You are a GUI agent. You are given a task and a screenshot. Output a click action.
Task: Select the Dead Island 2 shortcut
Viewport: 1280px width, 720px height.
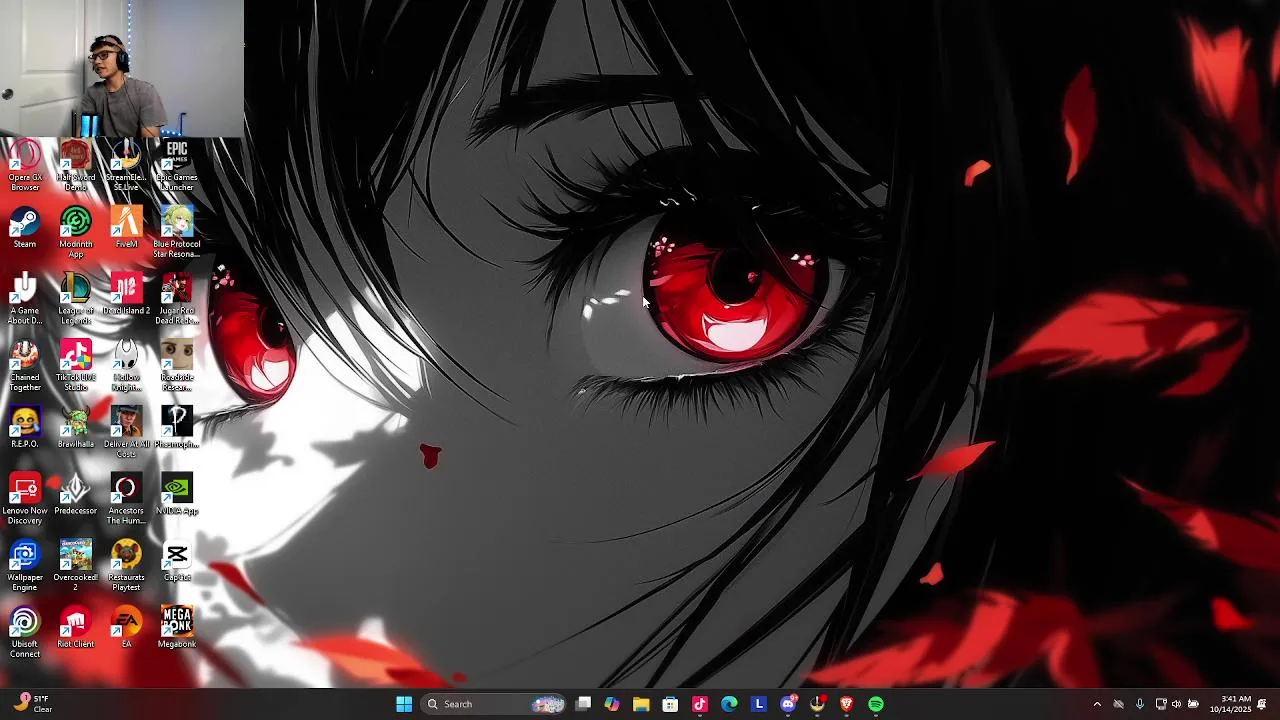[x=126, y=295]
